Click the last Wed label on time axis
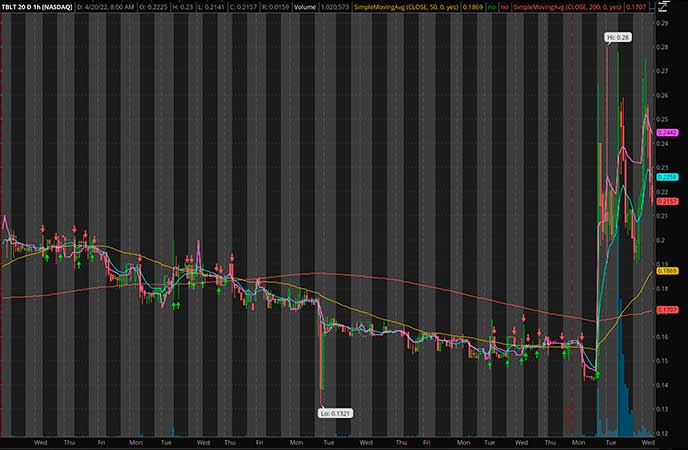Image resolution: width=688 pixels, height=450 pixels. [647, 439]
